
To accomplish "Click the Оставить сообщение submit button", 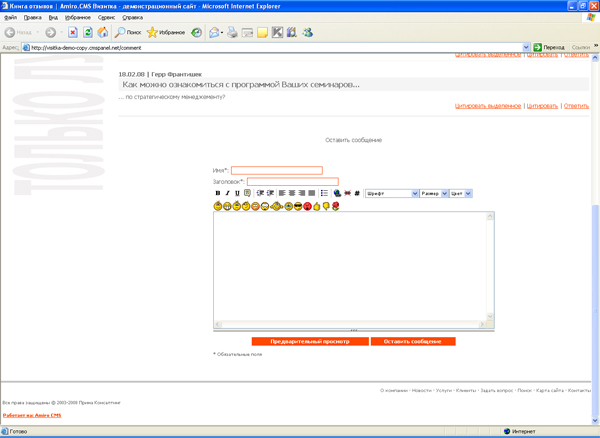I will point(412,342).
